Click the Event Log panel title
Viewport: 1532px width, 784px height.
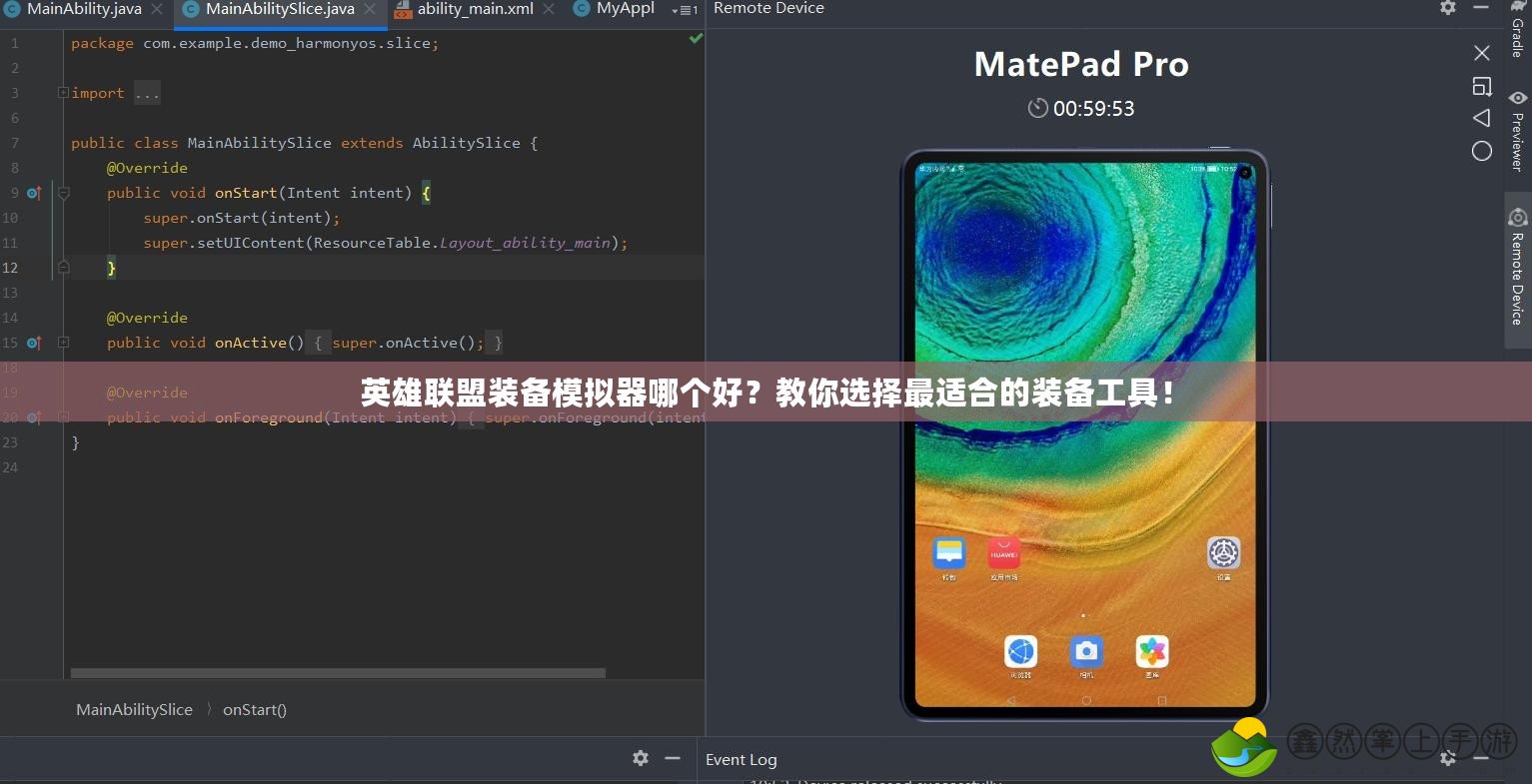coord(741,760)
